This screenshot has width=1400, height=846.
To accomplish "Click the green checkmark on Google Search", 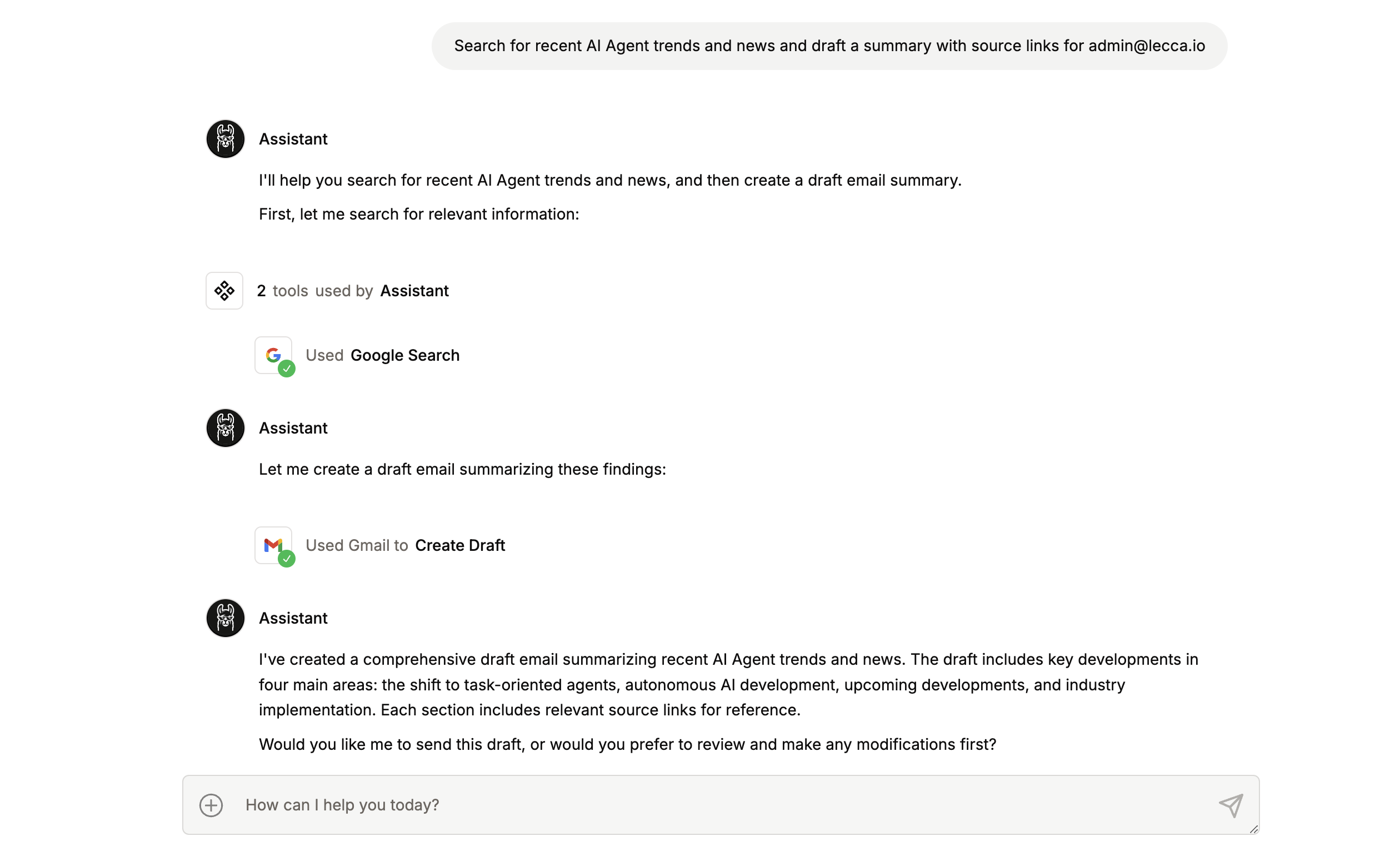I will pyautogui.click(x=287, y=369).
